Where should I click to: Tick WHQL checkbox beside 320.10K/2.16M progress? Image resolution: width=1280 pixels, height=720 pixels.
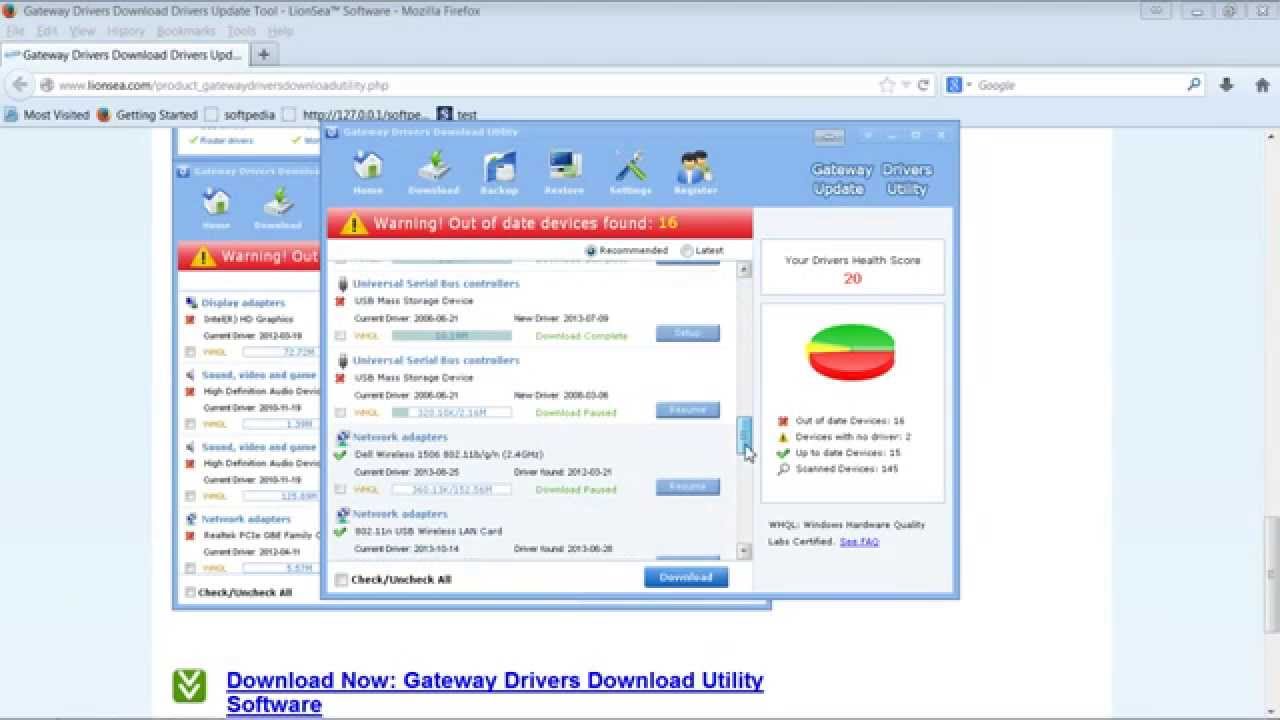pyautogui.click(x=341, y=413)
